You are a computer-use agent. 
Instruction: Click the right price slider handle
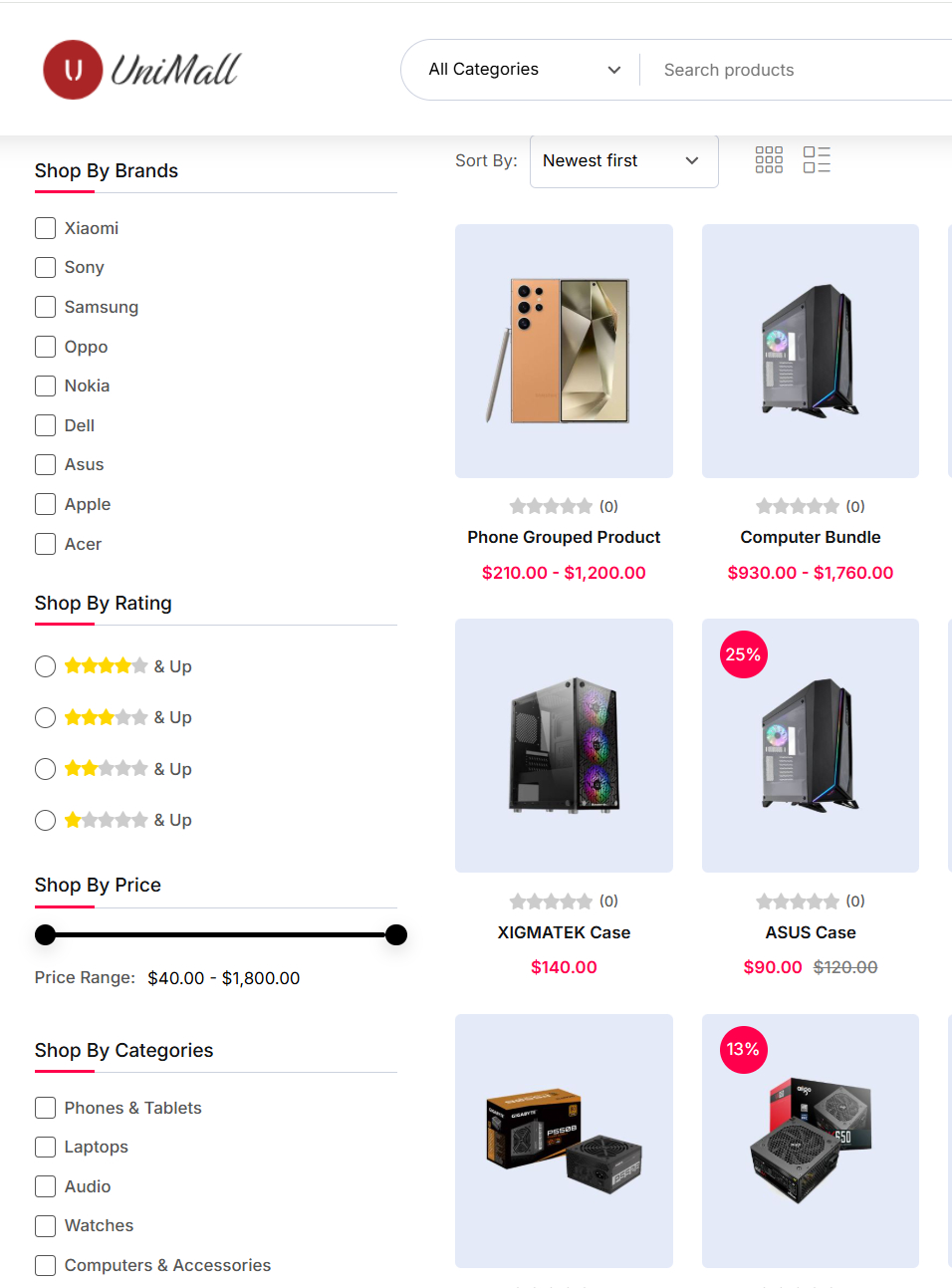point(396,934)
